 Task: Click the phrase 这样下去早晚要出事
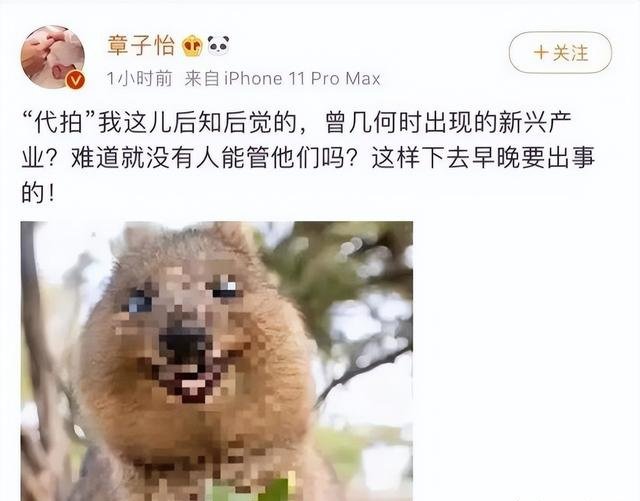point(484,158)
